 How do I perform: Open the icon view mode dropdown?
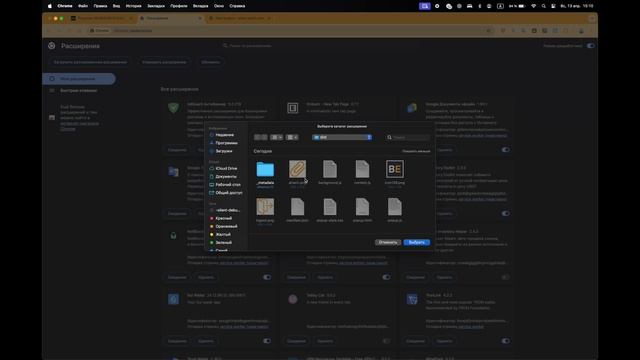(276, 138)
